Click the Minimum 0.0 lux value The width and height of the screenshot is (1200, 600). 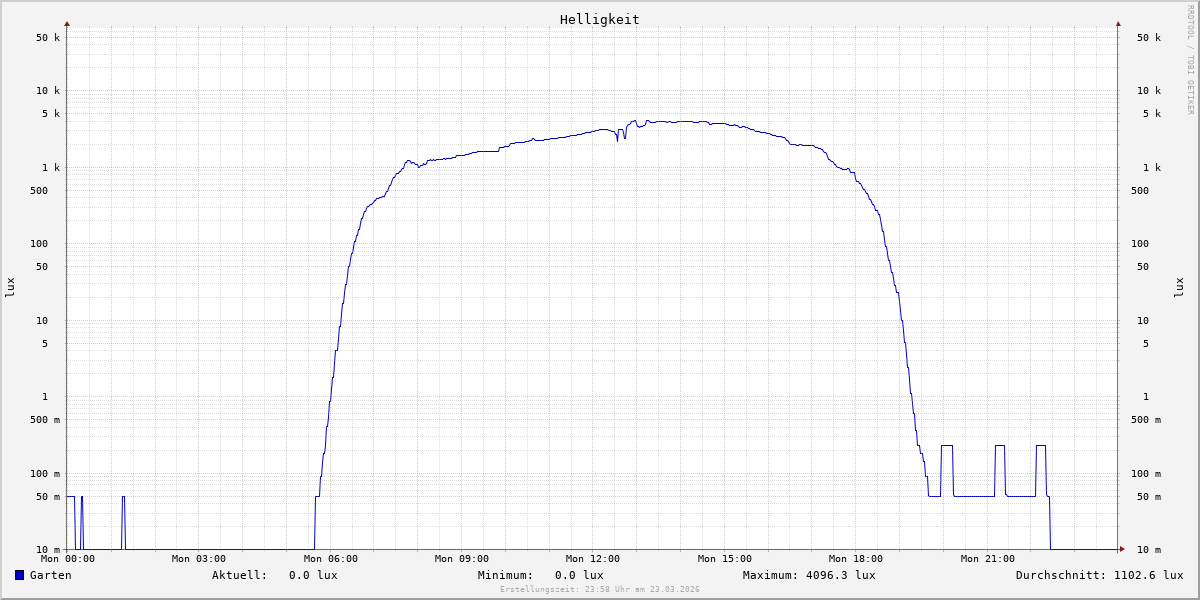click(x=579, y=575)
